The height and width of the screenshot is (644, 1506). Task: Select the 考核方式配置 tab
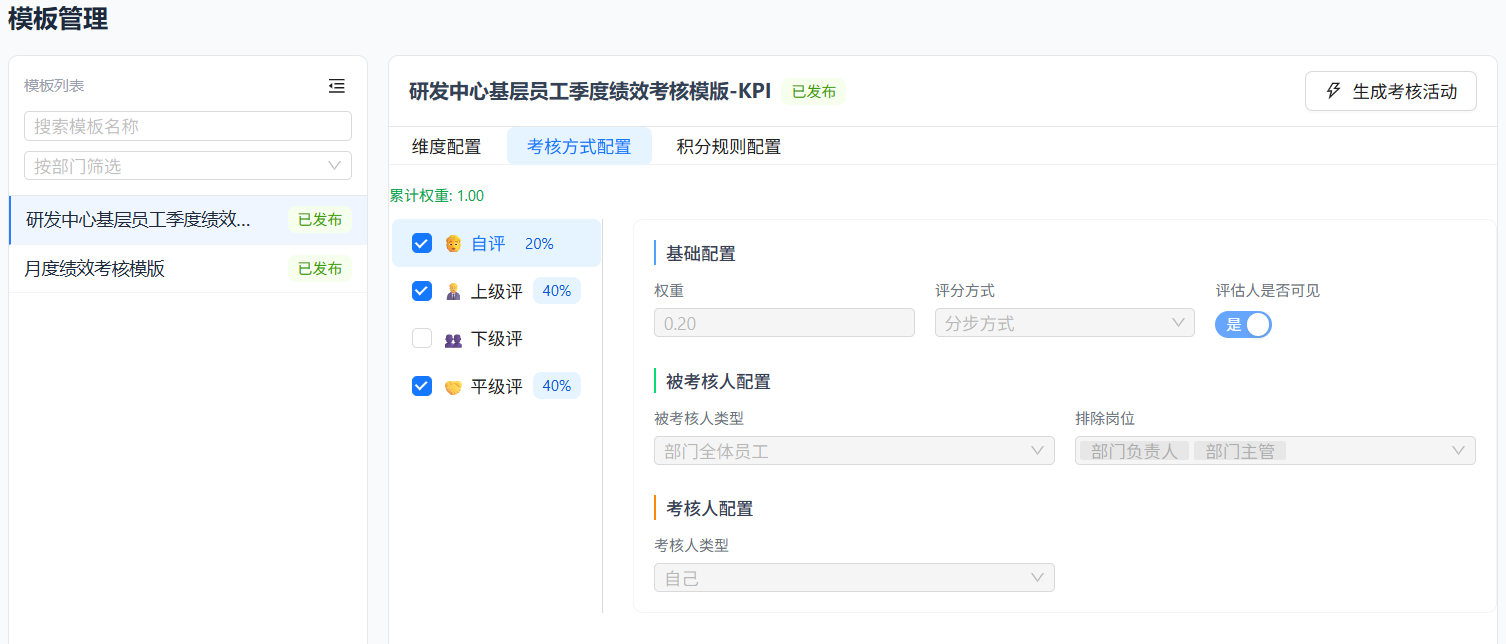pos(579,146)
